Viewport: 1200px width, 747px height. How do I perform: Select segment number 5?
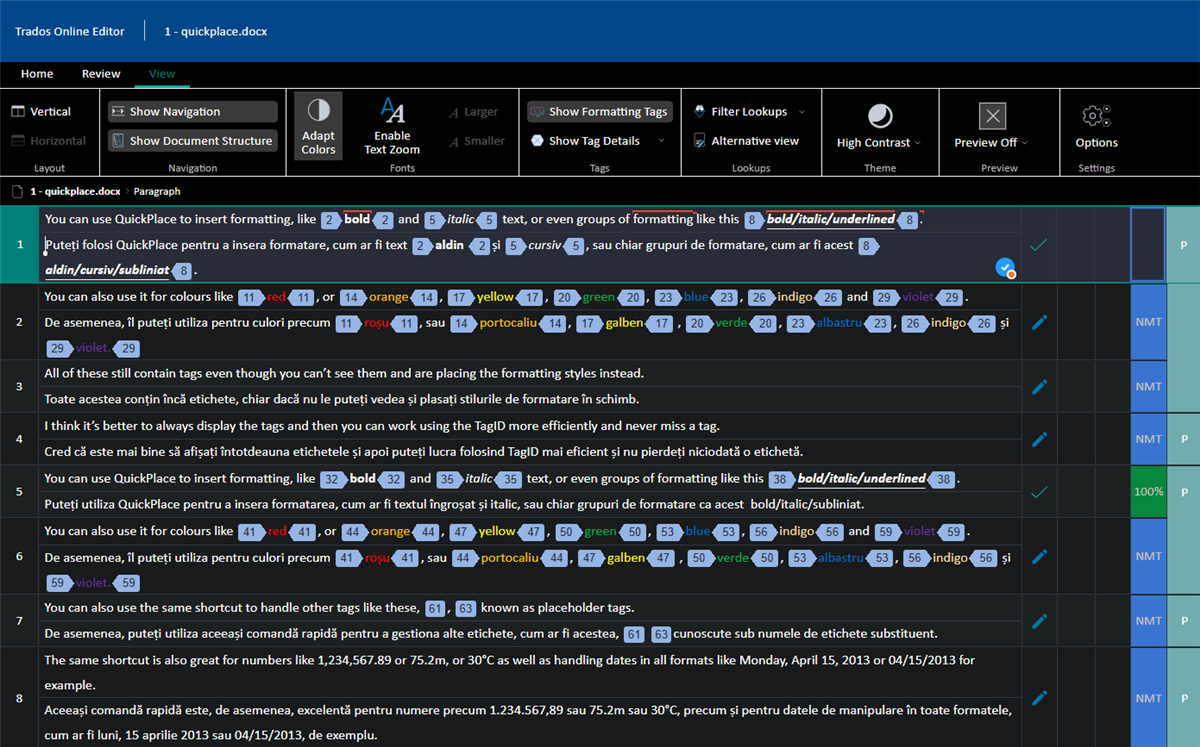[x=19, y=491]
